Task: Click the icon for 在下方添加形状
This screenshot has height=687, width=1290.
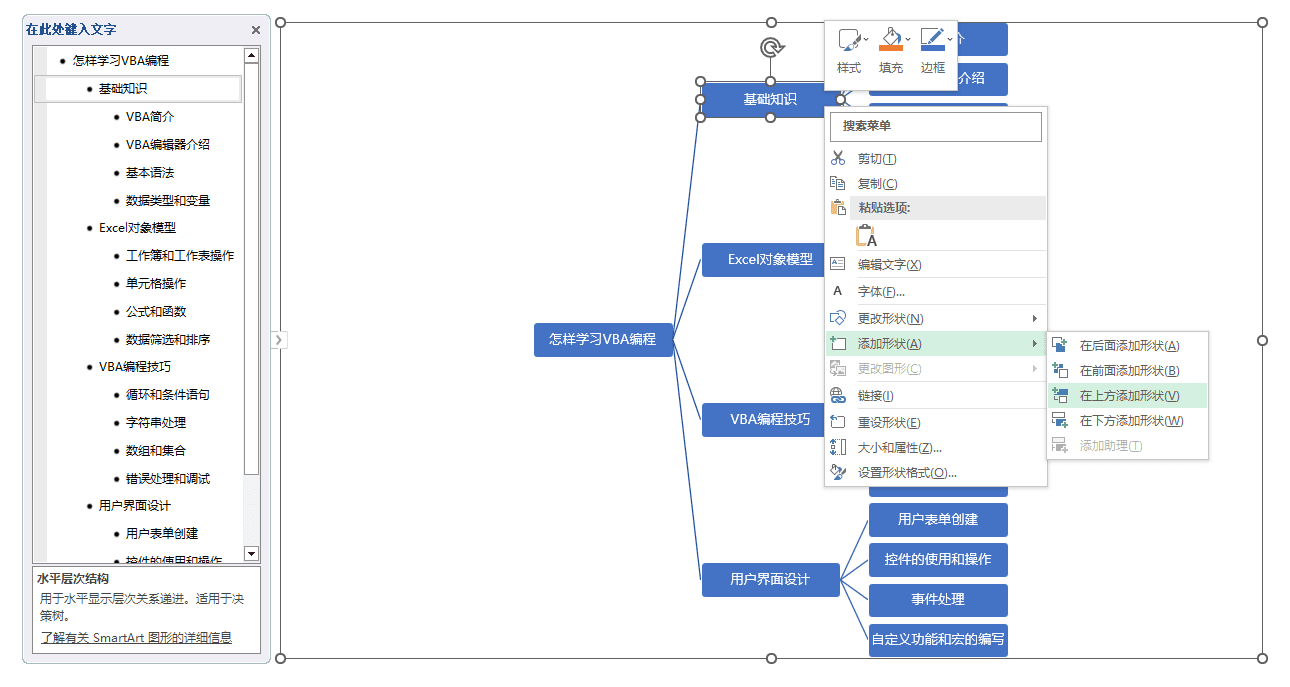Action: pyautogui.click(x=1060, y=420)
